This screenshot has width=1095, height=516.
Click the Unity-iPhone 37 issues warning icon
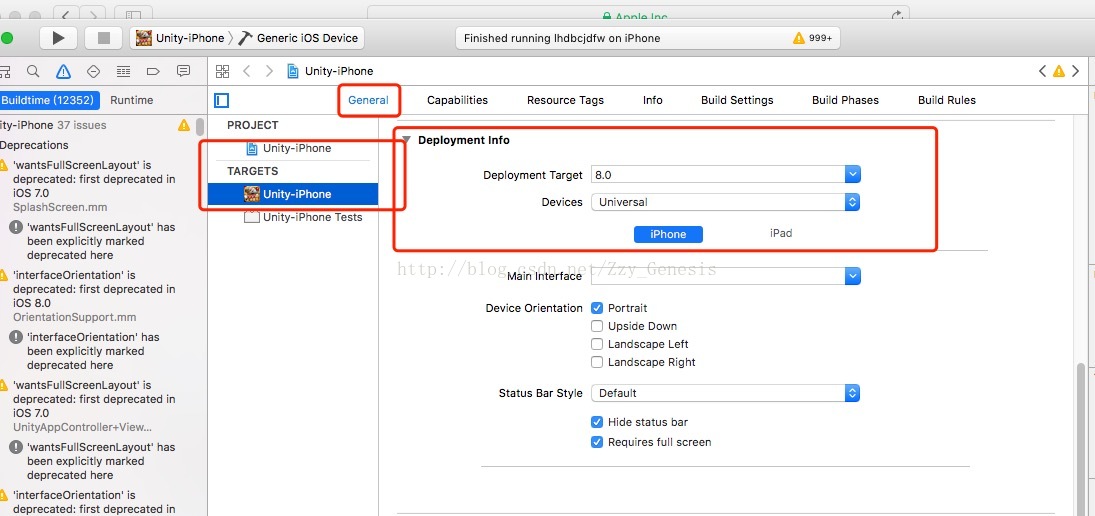tap(184, 126)
